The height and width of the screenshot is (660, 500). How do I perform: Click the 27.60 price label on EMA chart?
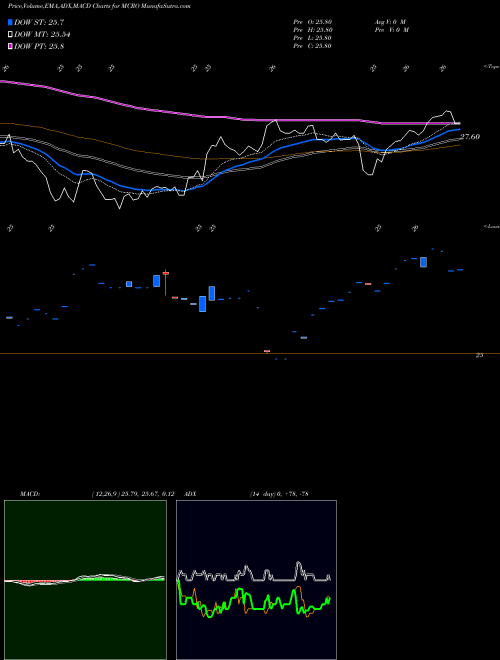470,136
